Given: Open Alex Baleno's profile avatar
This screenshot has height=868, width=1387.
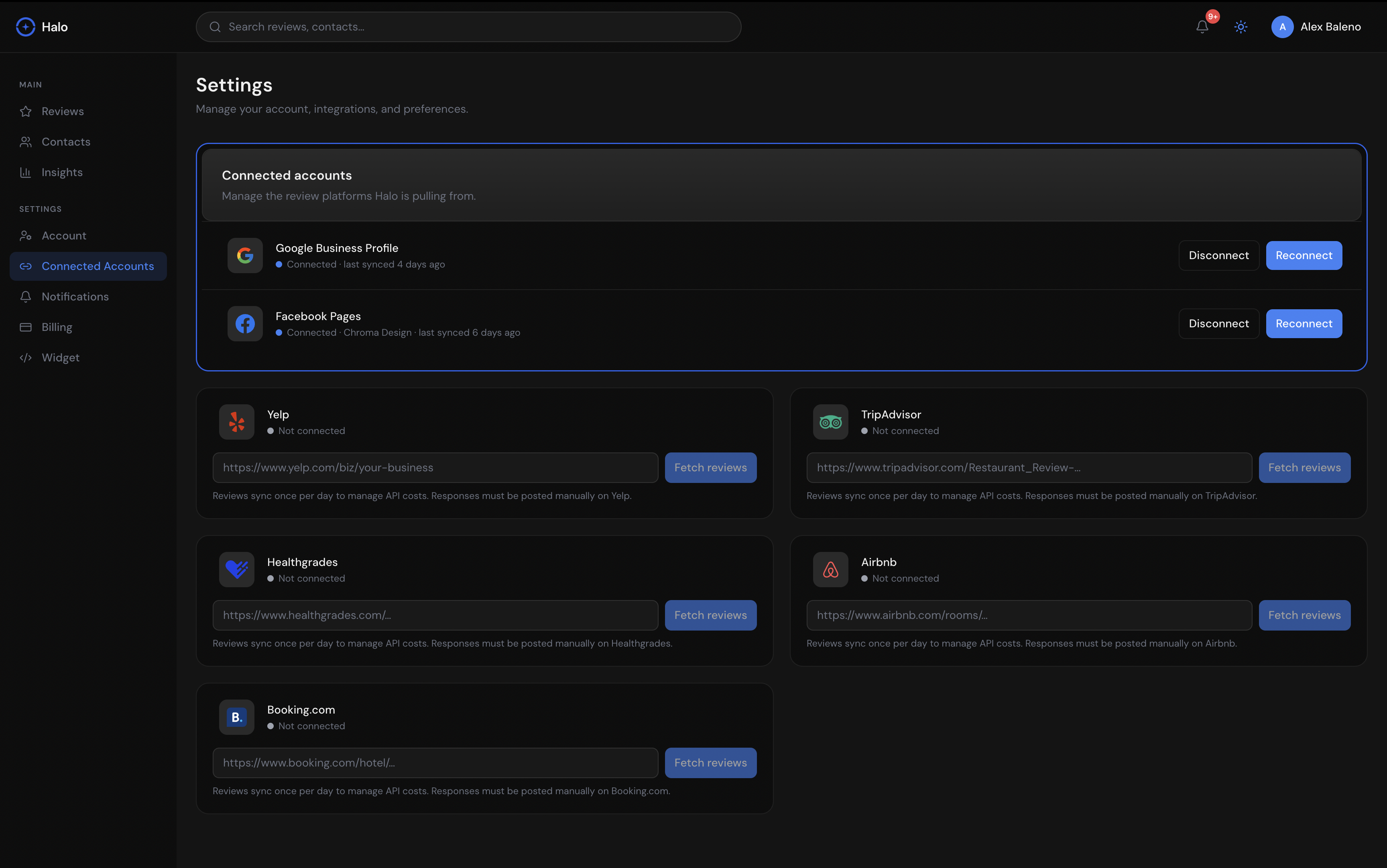Looking at the screenshot, I should tap(1283, 26).
